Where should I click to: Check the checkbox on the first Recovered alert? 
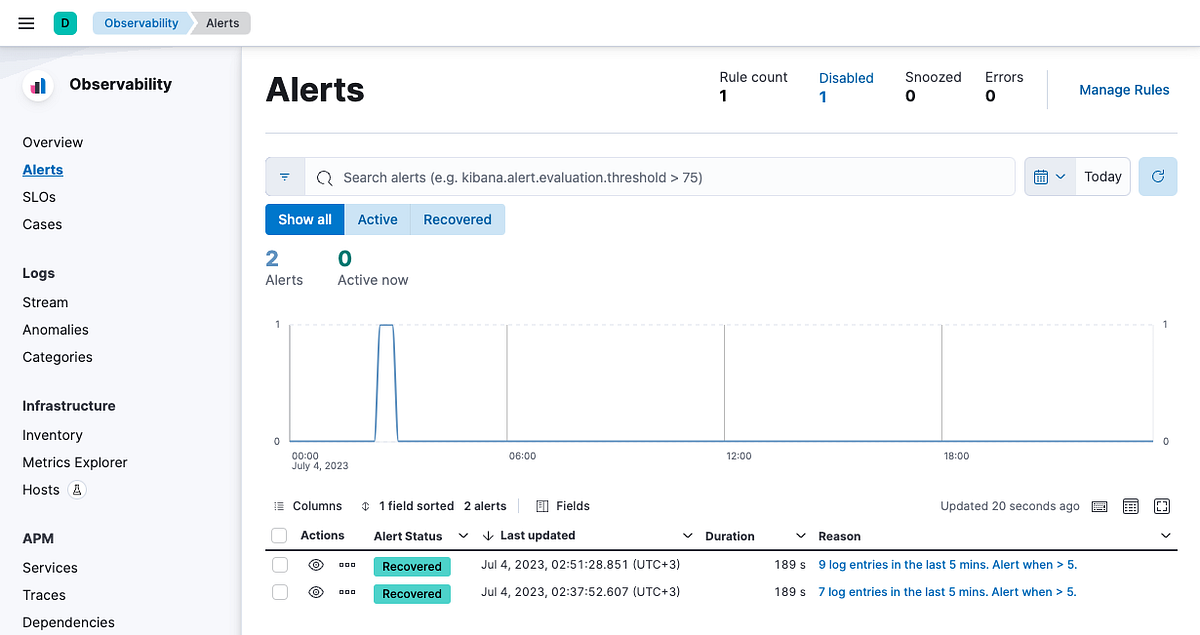[x=279, y=565]
